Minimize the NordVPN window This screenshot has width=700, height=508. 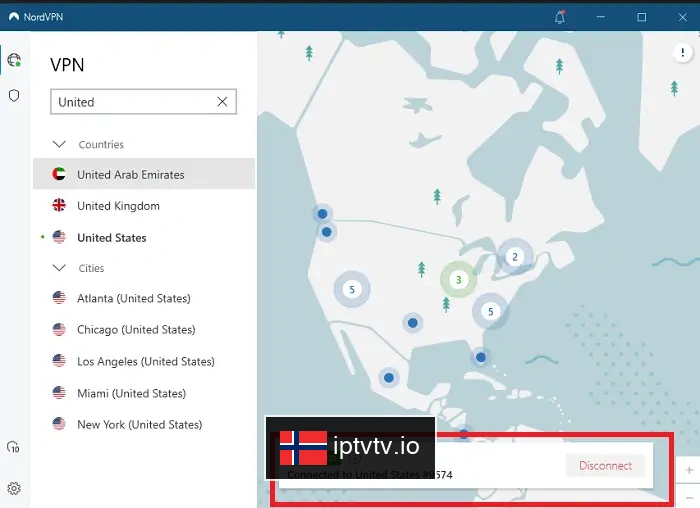coord(601,17)
